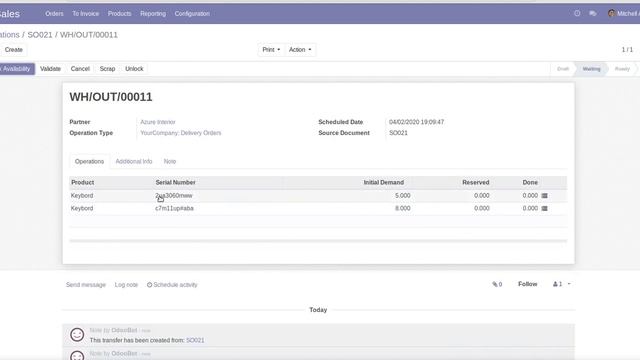Screen dimensions: 640x360
Task: Click the 8.000 initial demand value
Action: 402,208
